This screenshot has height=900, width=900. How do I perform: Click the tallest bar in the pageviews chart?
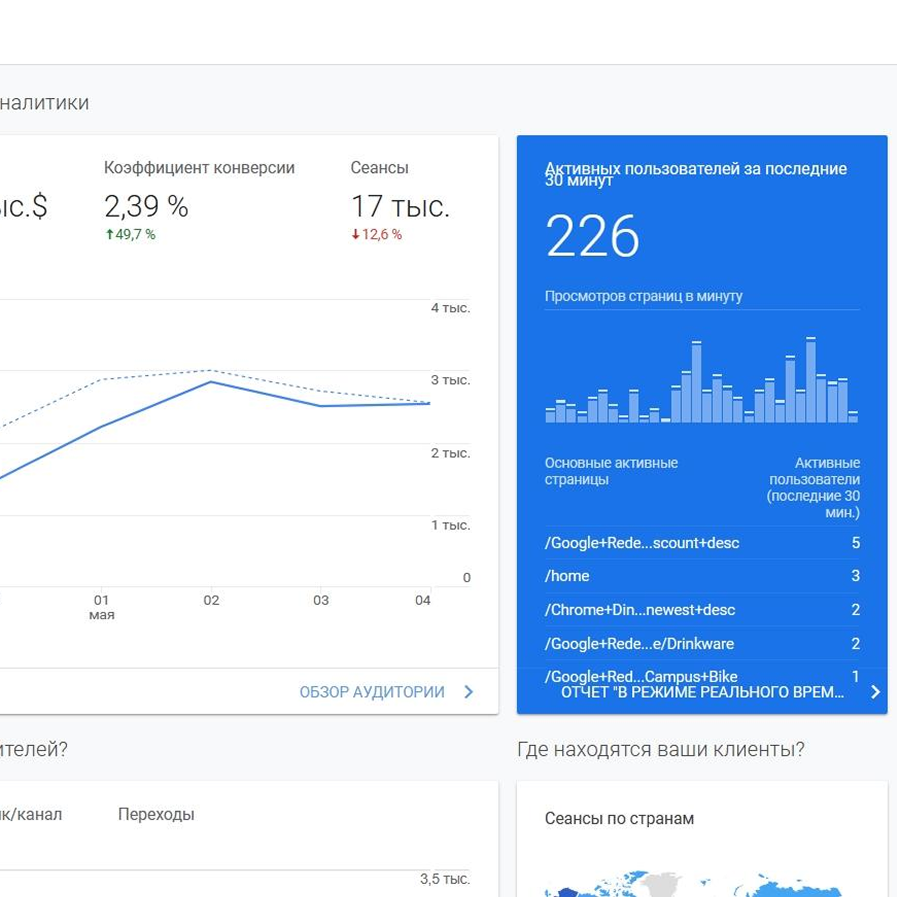pos(811,381)
